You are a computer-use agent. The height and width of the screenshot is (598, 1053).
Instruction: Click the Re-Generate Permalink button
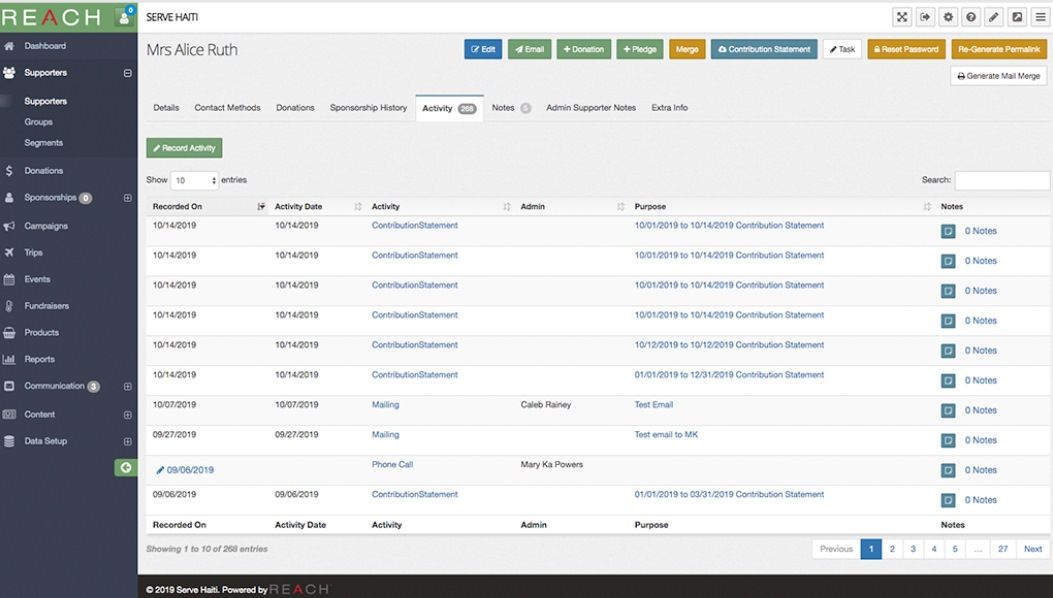(x=999, y=49)
